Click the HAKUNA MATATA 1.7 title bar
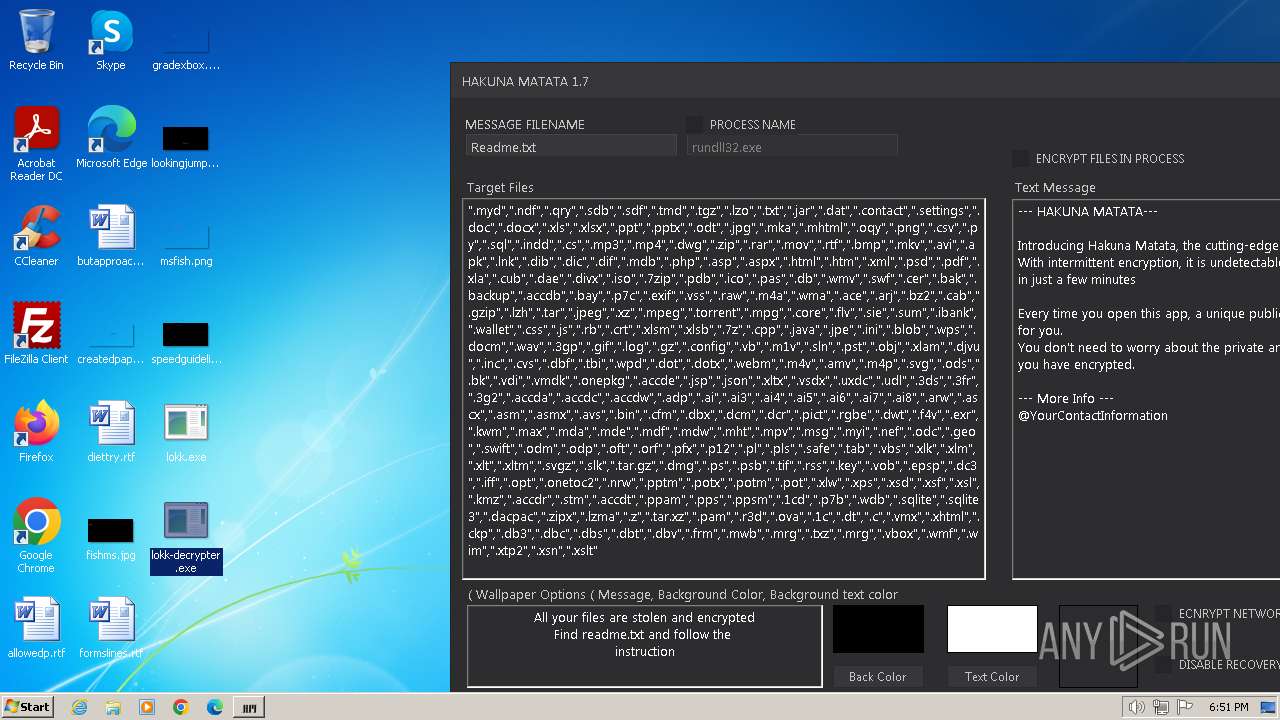Viewport: 1280px width, 720px height. point(865,81)
